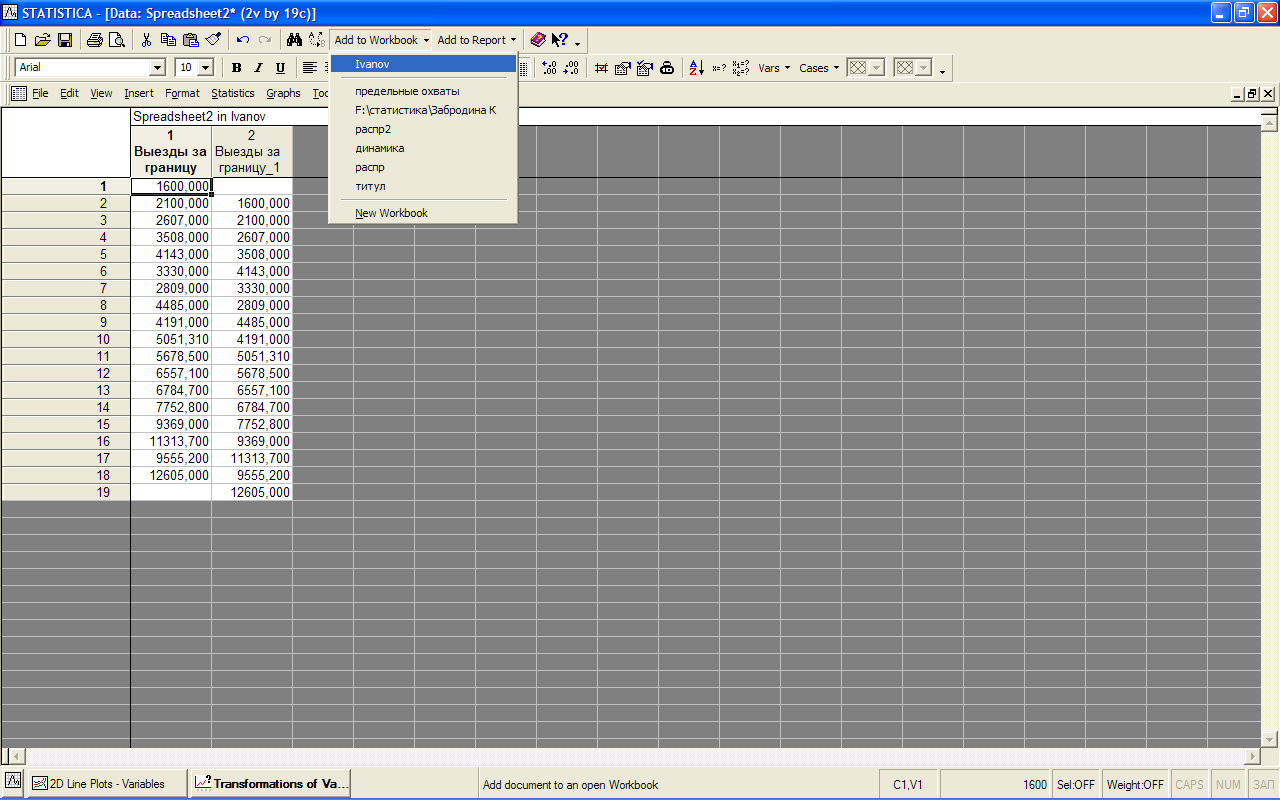Select распр2 in the workbook list
The height and width of the screenshot is (800, 1280).
(423, 129)
